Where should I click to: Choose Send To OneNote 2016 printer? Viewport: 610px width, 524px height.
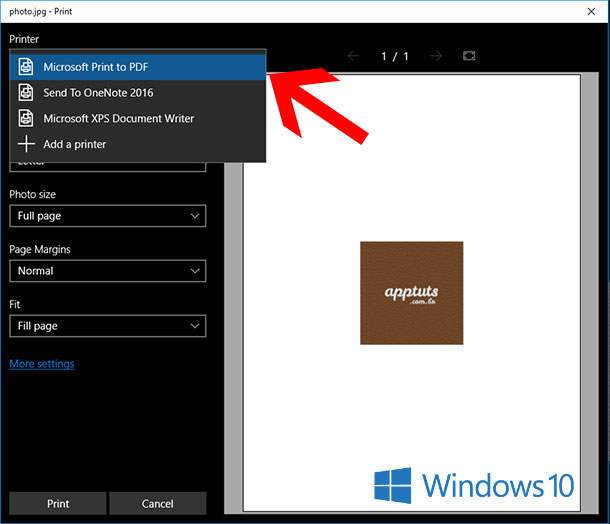point(138,93)
